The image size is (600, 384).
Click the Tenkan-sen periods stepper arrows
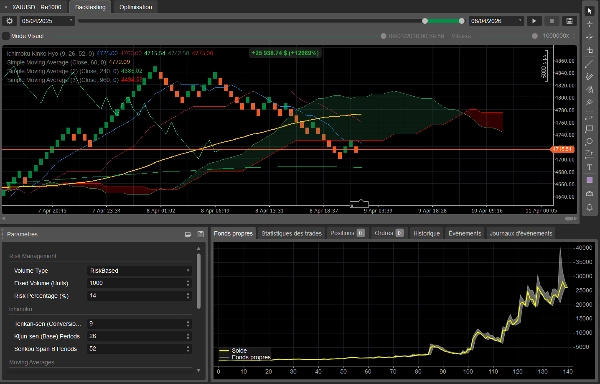point(188,324)
